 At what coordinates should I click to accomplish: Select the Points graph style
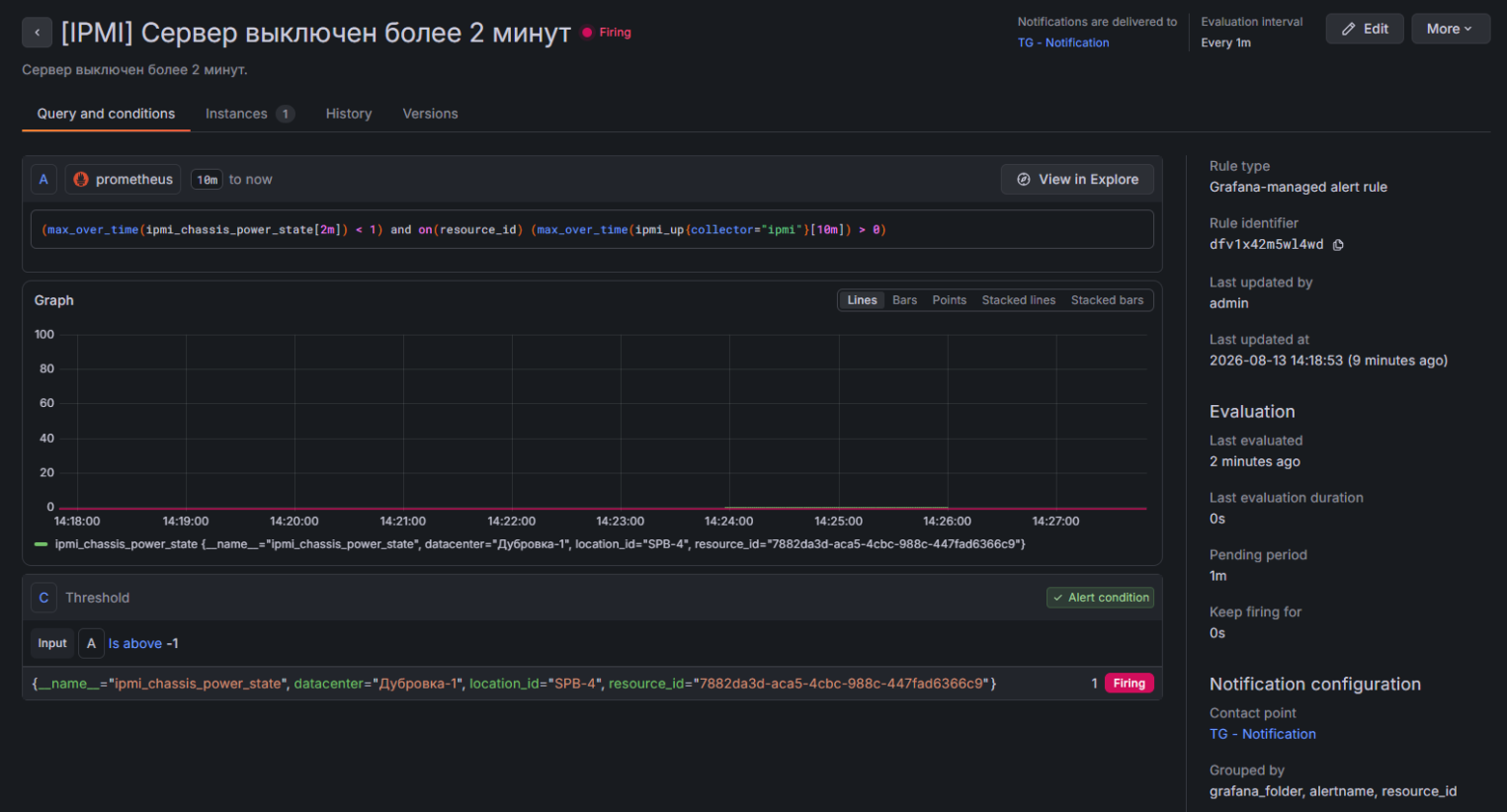949,300
